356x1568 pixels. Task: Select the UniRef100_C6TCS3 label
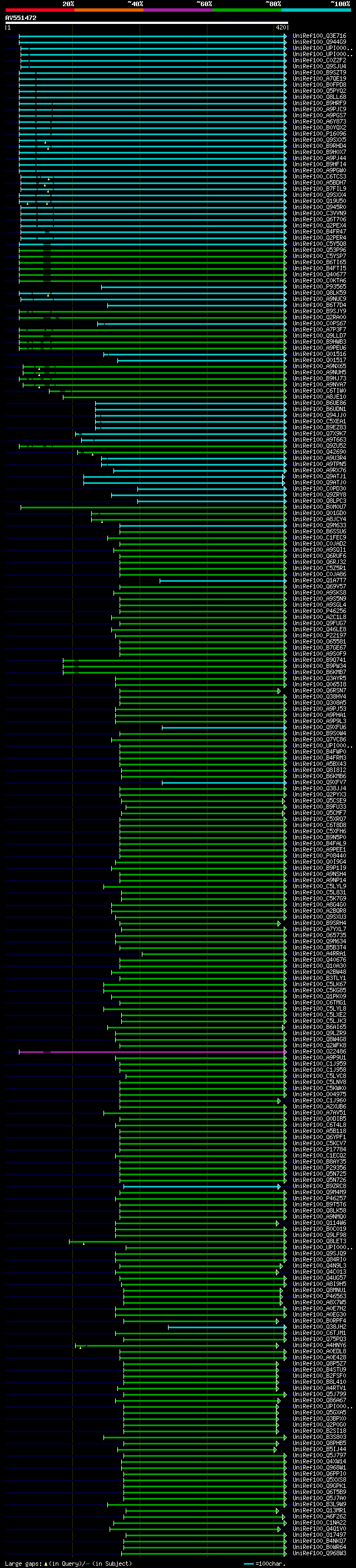coord(319,176)
